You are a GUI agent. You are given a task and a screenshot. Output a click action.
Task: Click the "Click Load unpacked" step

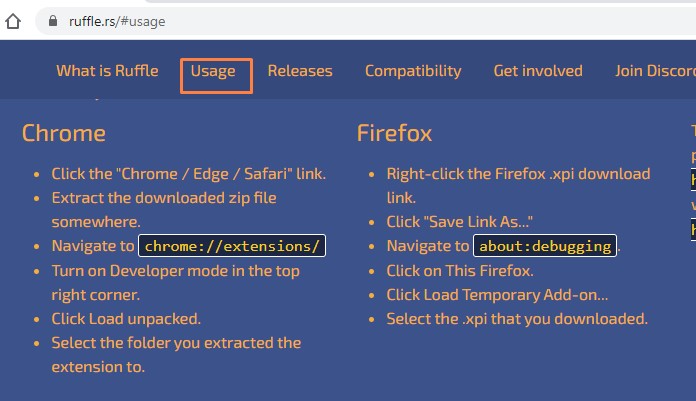click(126, 319)
